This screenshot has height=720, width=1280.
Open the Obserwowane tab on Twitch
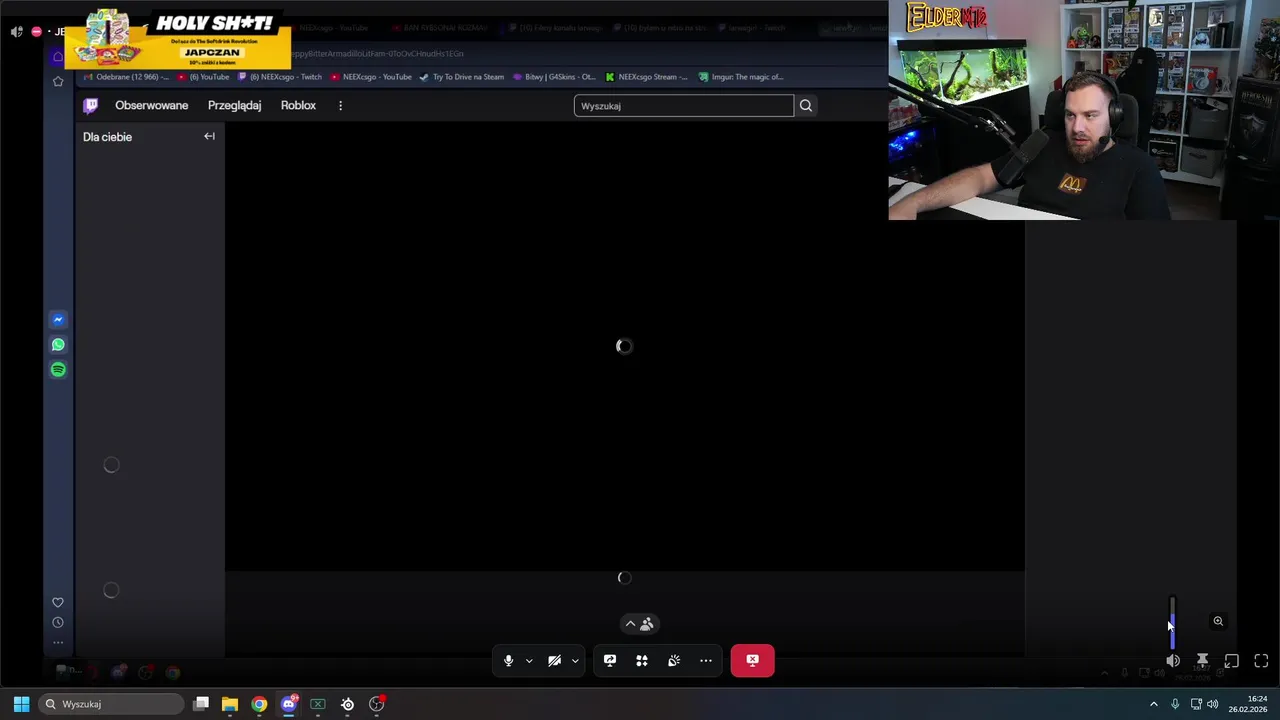click(x=151, y=105)
